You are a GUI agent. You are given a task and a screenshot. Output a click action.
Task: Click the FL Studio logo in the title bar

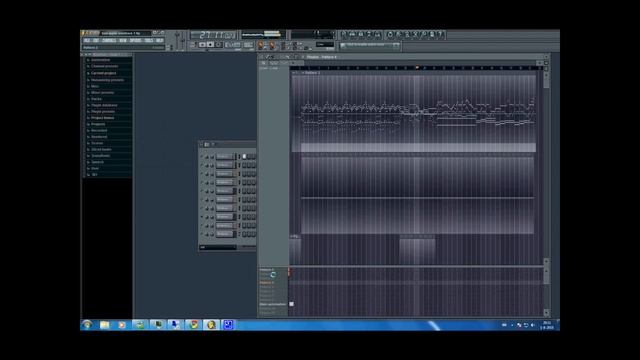pos(91,33)
